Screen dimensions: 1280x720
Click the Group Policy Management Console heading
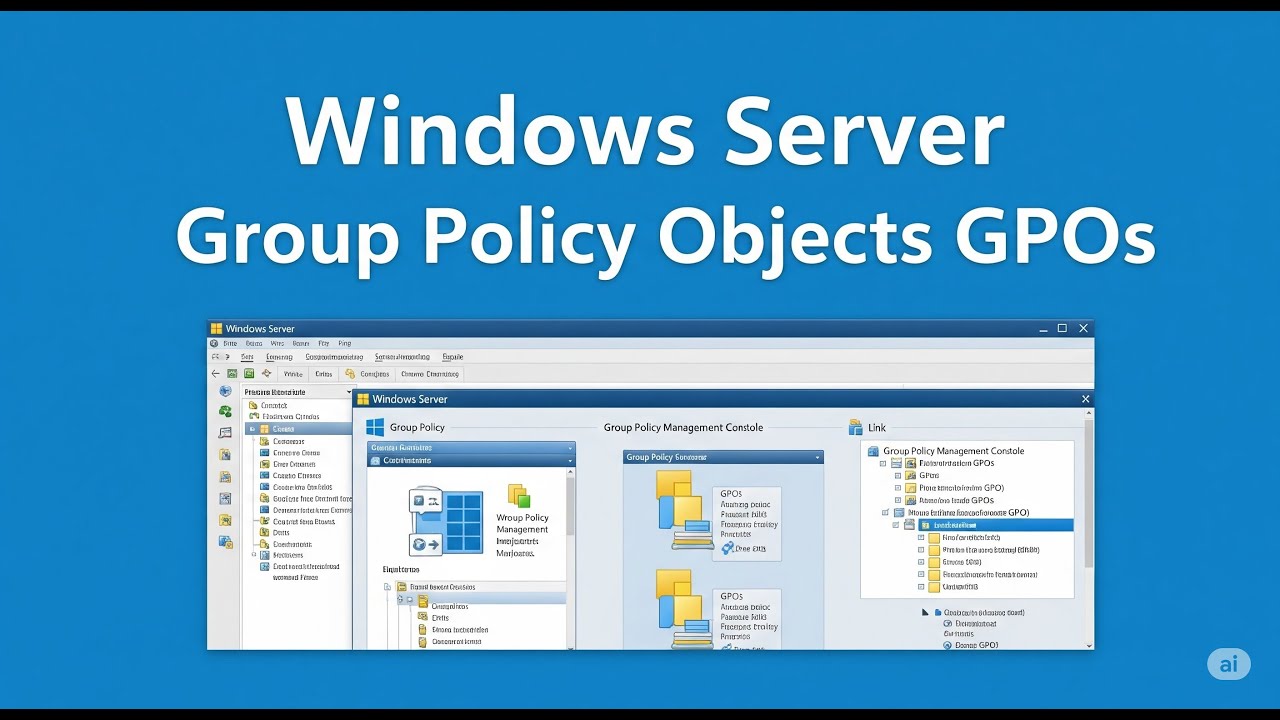coord(683,427)
